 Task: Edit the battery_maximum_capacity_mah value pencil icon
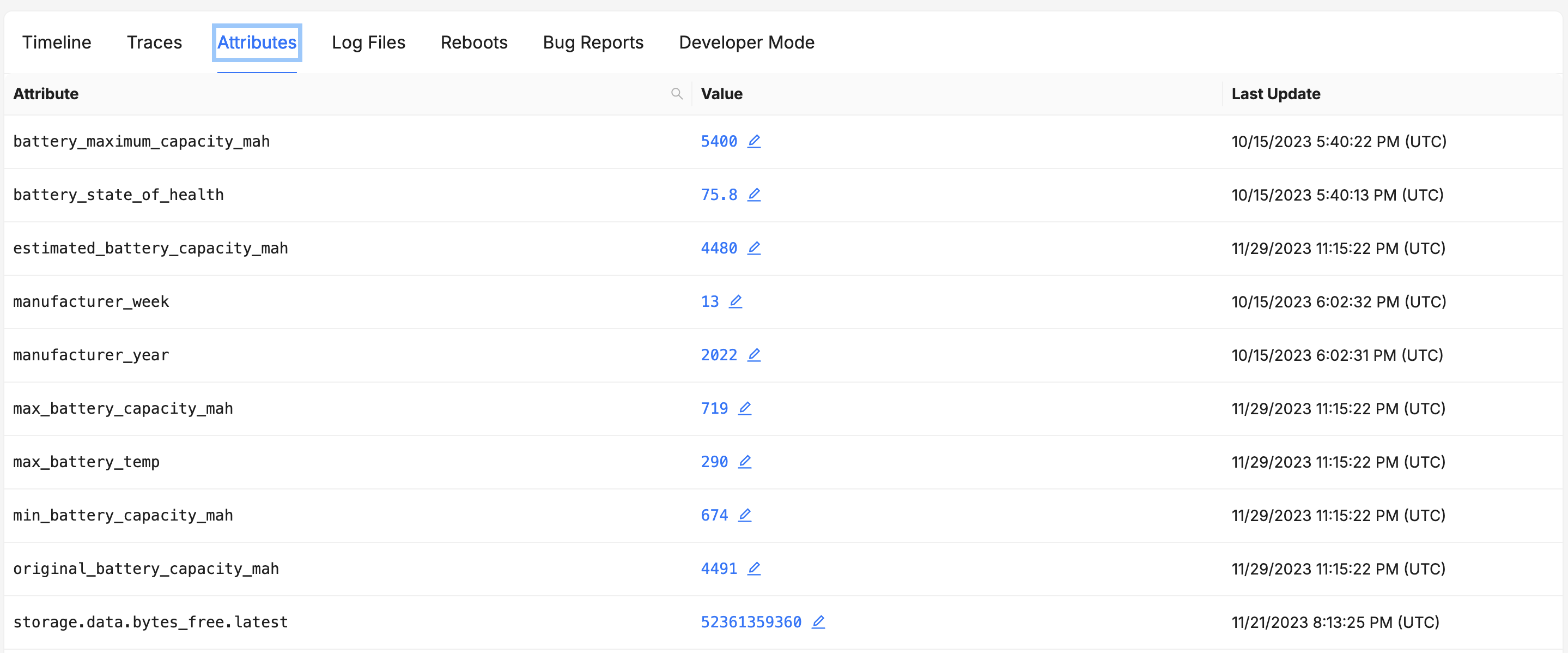(753, 141)
